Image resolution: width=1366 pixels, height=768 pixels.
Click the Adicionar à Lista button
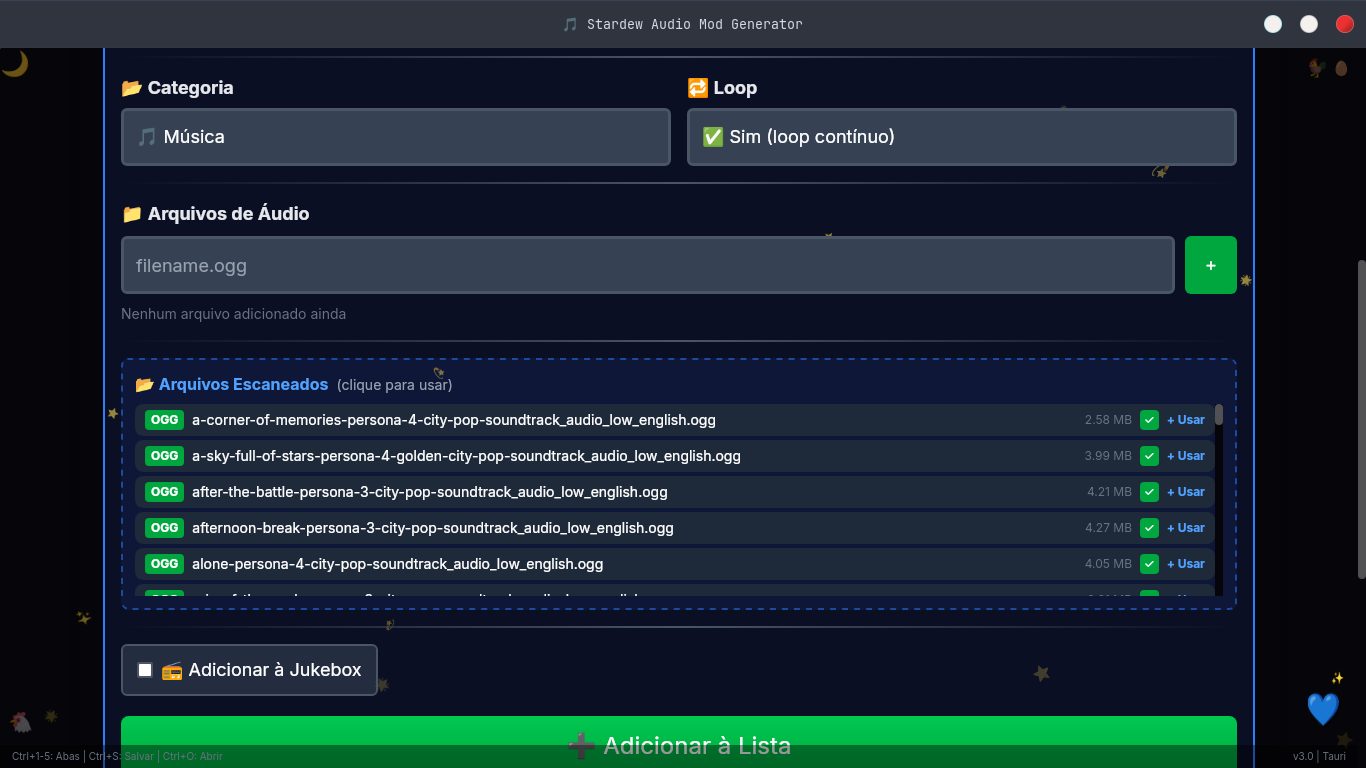[x=679, y=742]
